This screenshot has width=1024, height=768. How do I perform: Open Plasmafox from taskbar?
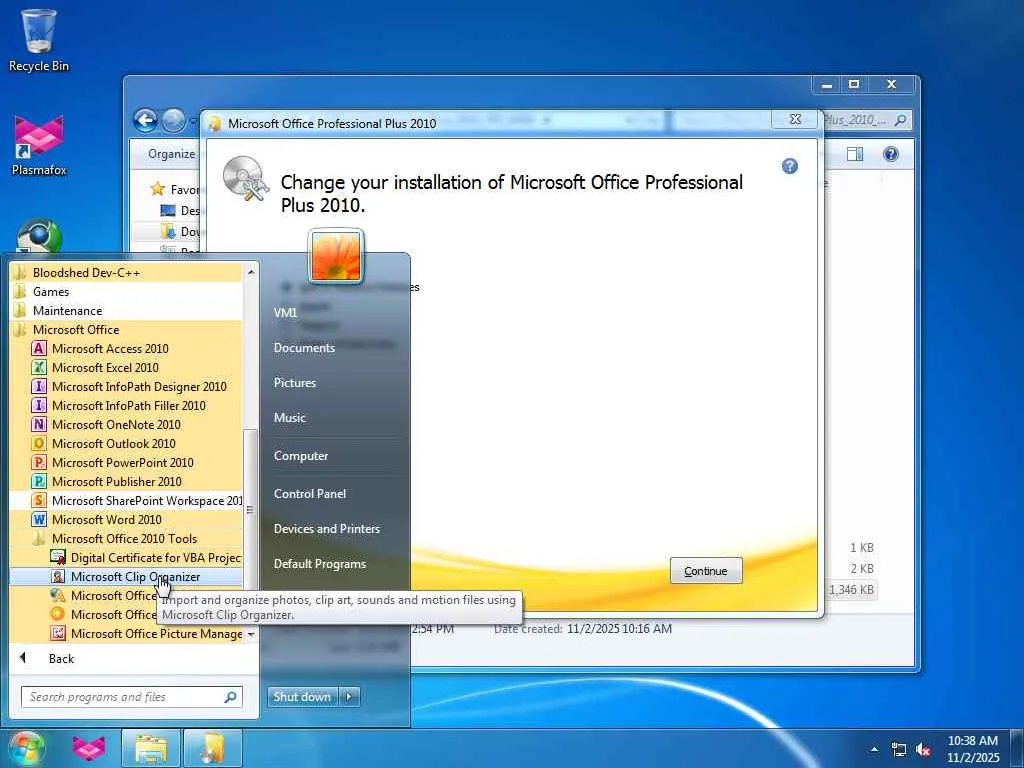pyautogui.click(x=89, y=748)
